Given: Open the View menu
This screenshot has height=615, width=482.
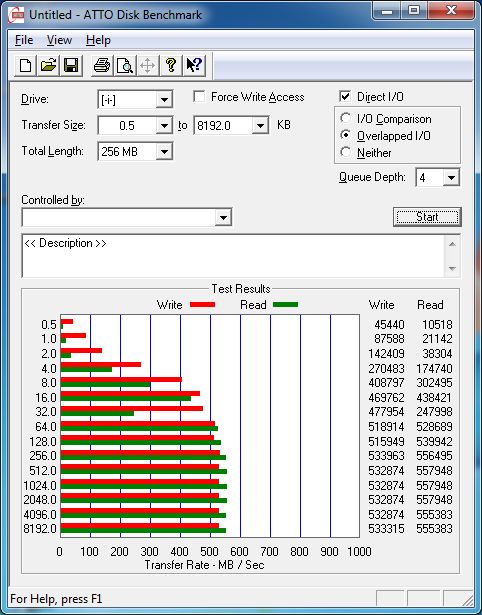Looking at the screenshot, I should click(59, 40).
